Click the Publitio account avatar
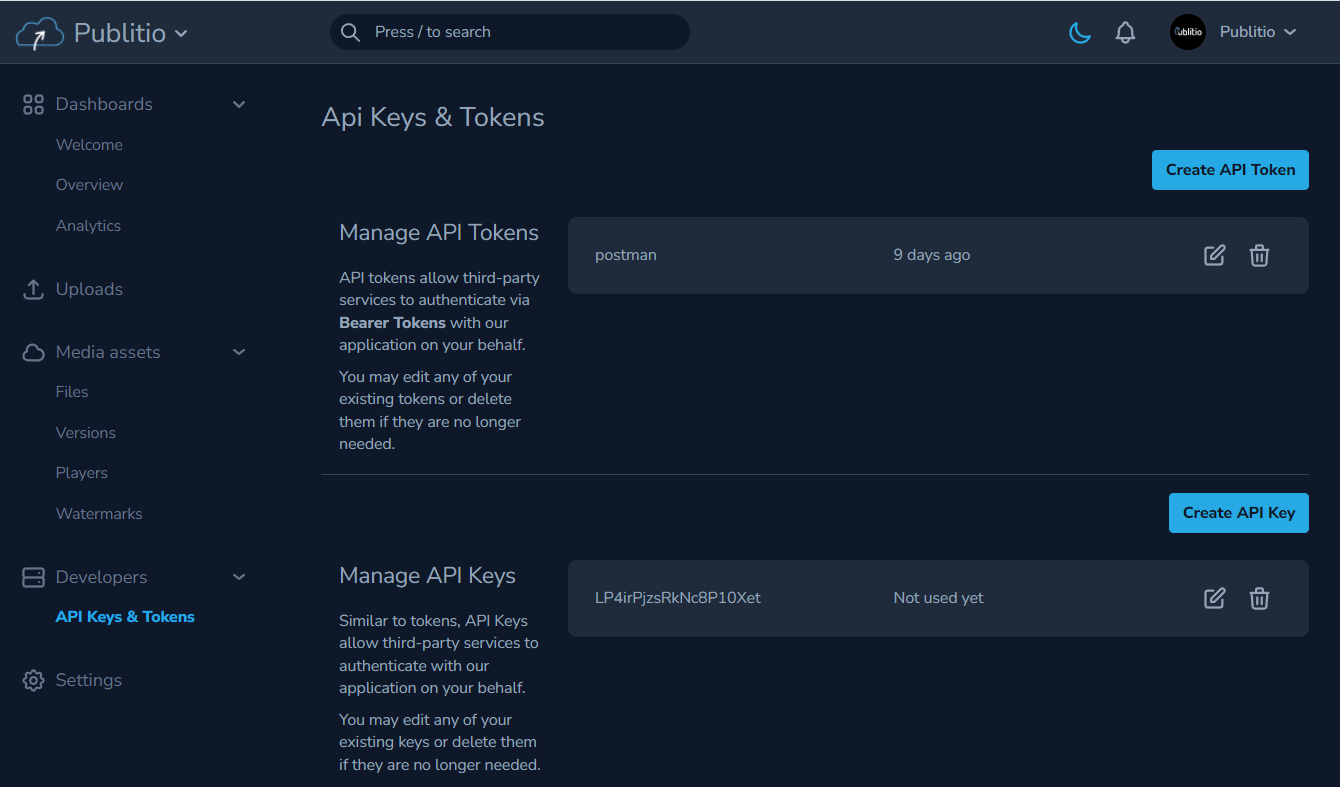1340x787 pixels. click(1188, 32)
